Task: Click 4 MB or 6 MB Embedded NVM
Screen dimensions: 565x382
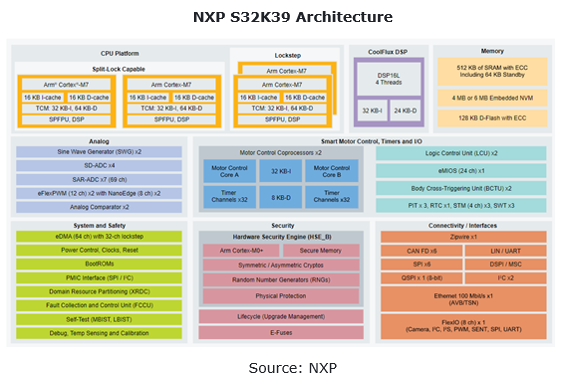Action: [492, 98]
